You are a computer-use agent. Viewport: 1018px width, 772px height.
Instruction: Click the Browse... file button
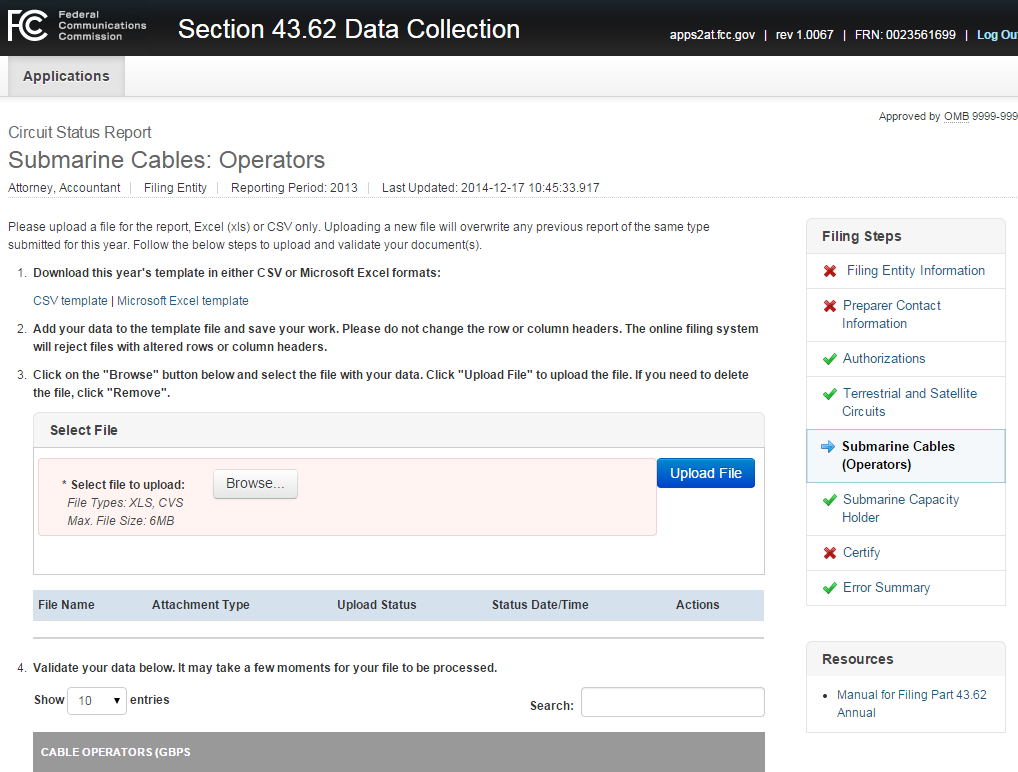pos(255,484)
